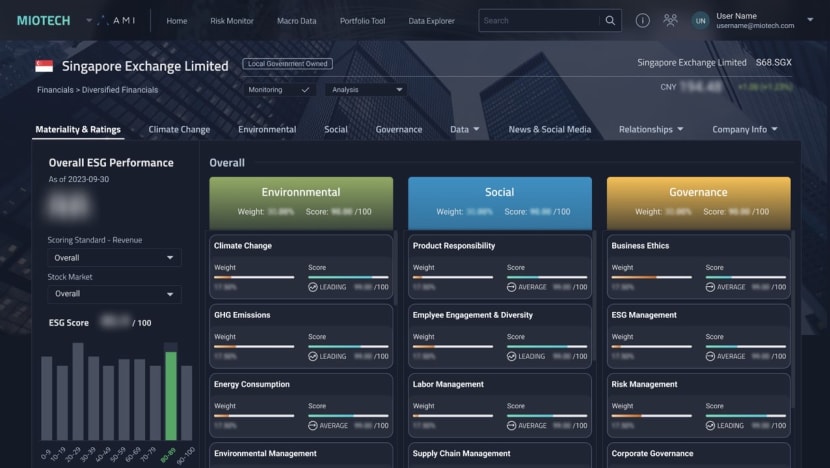Click the search magnifier icon
This screenshot has width=830, height=468.
pyautogui.click(x=610, y=21)
